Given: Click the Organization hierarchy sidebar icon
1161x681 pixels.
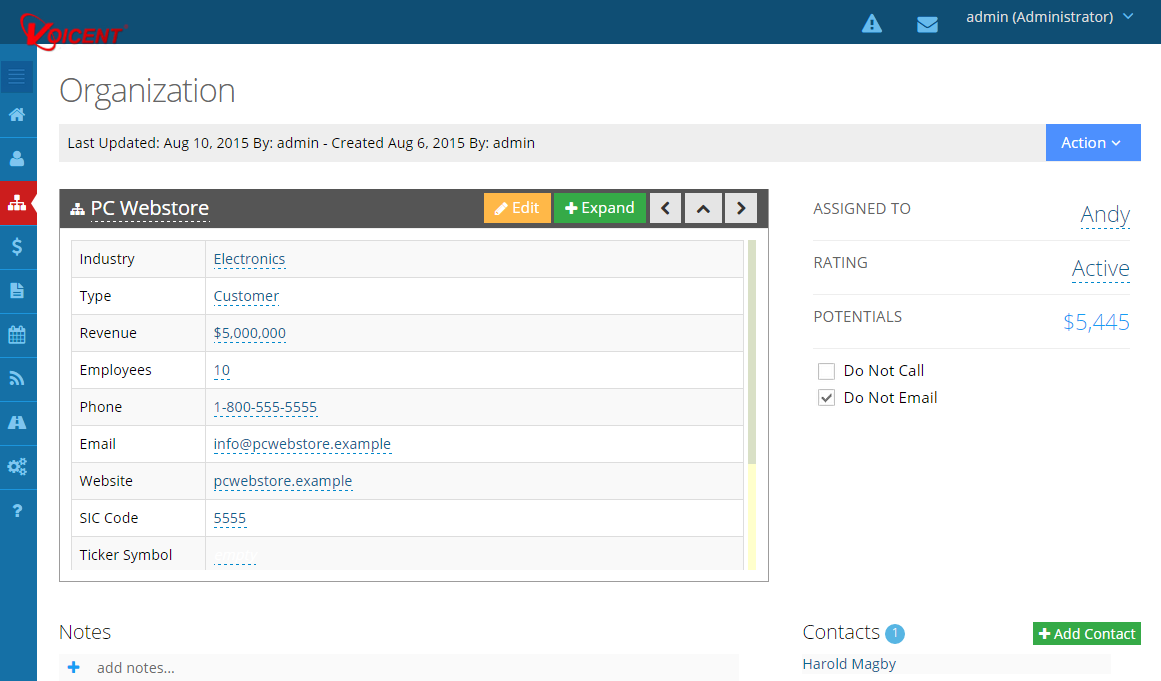Looking at the screenshot, I should coord(18,203).
